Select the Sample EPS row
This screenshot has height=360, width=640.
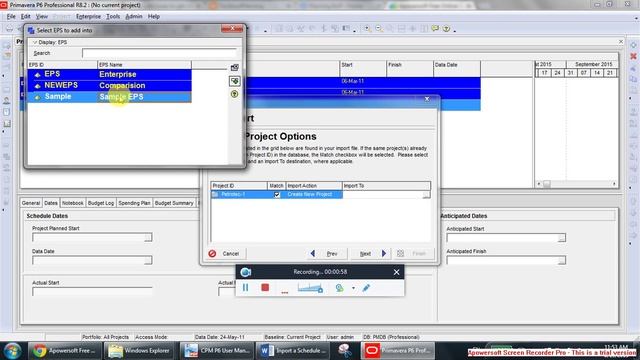point(109,97)
